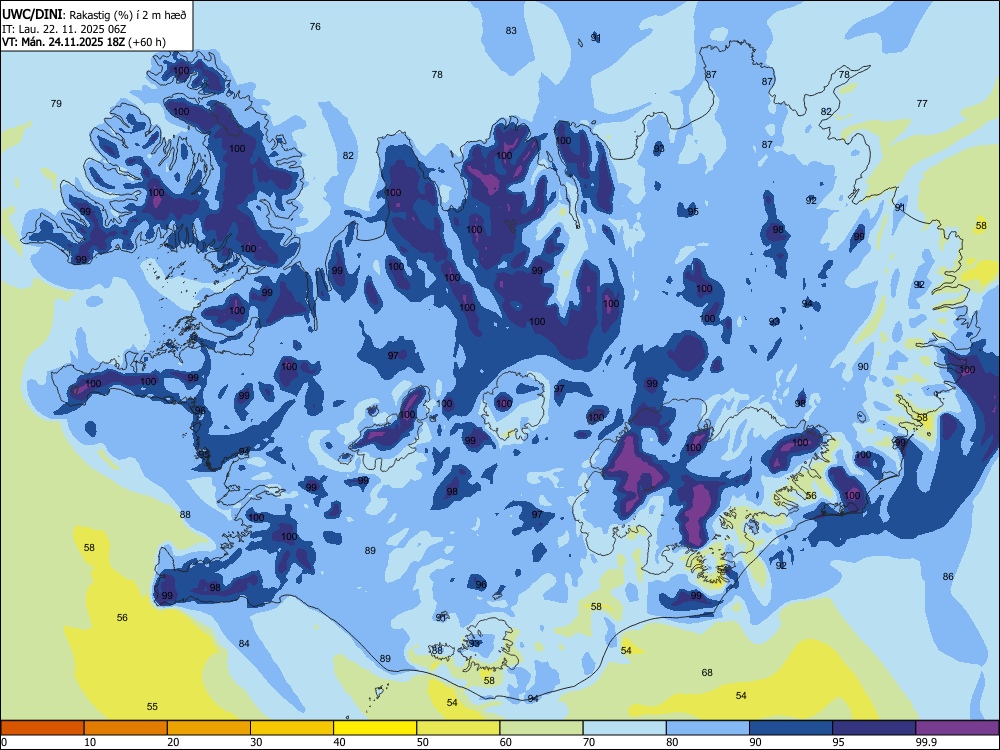Pick the pale green 60–70 legend swatch

click(541, 728)
